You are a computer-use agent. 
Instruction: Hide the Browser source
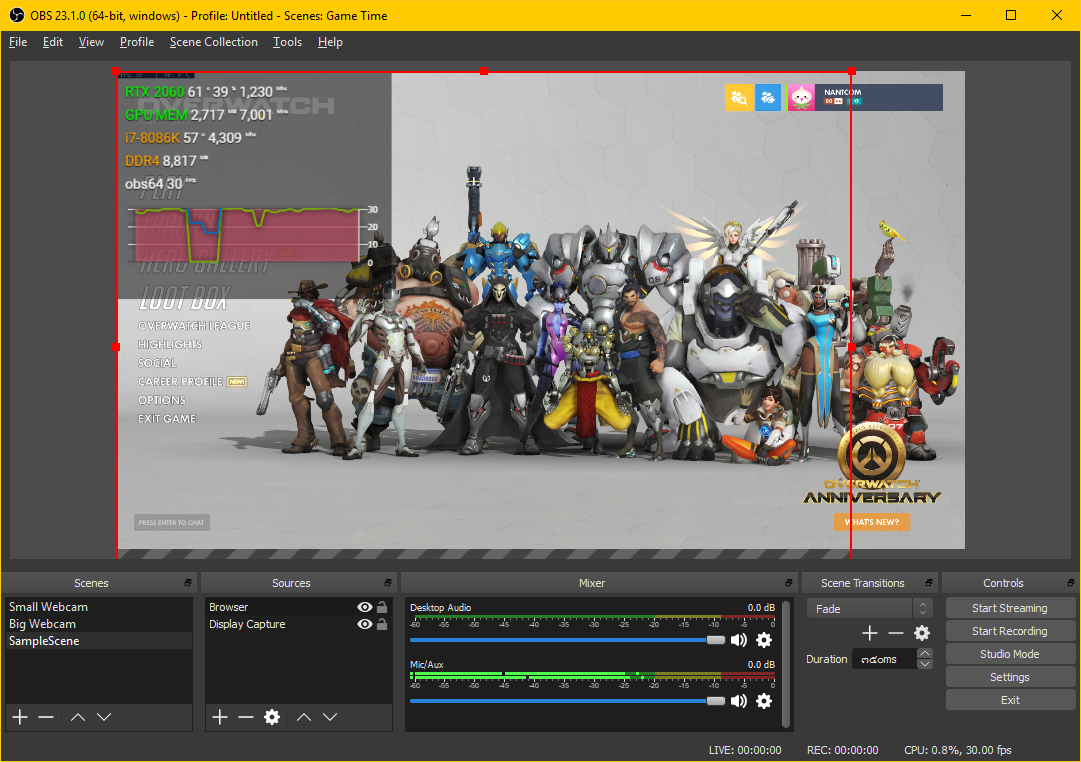(x=364, y=607)
